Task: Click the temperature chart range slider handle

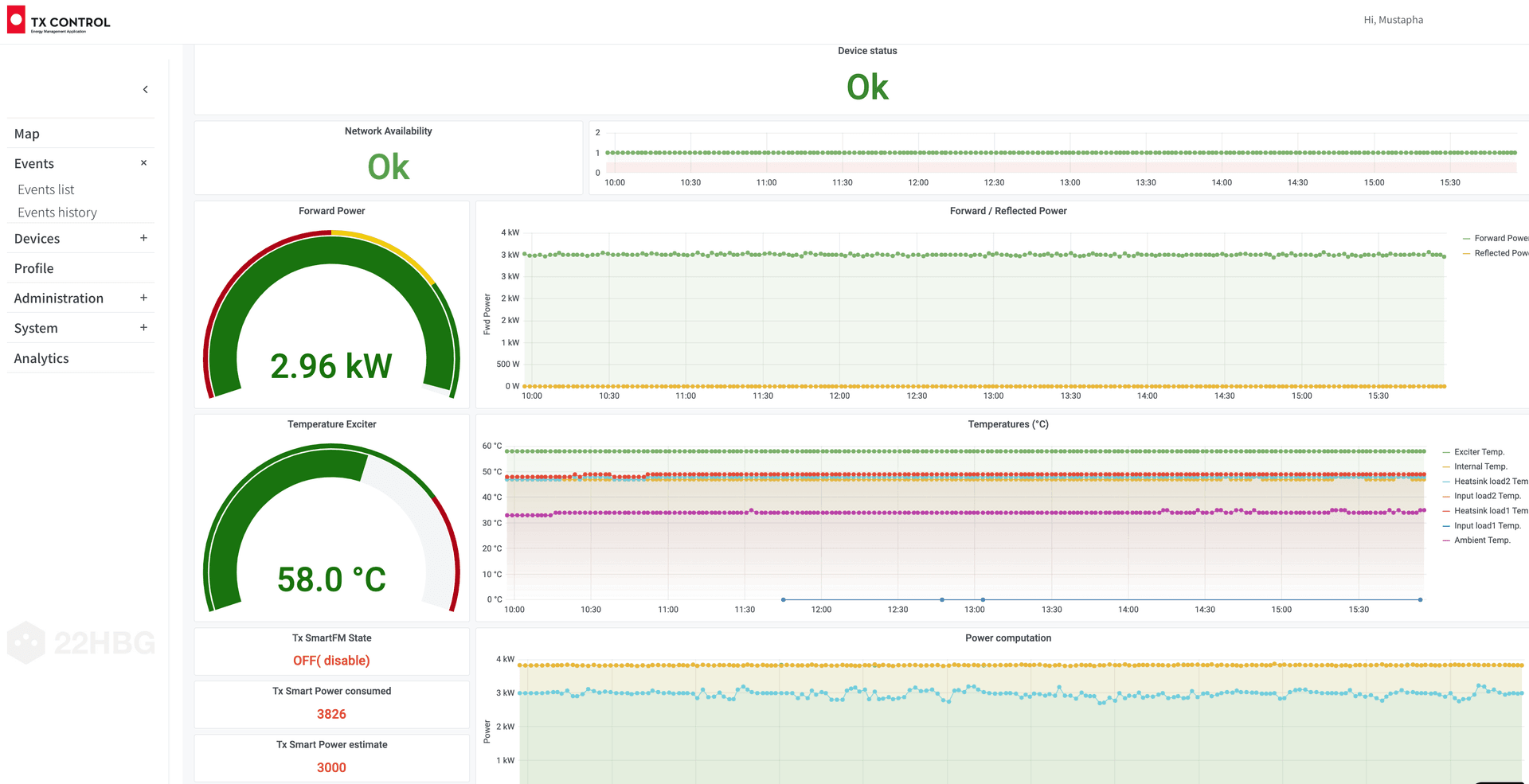Action: pyautogui.click(x=783, y=599)
